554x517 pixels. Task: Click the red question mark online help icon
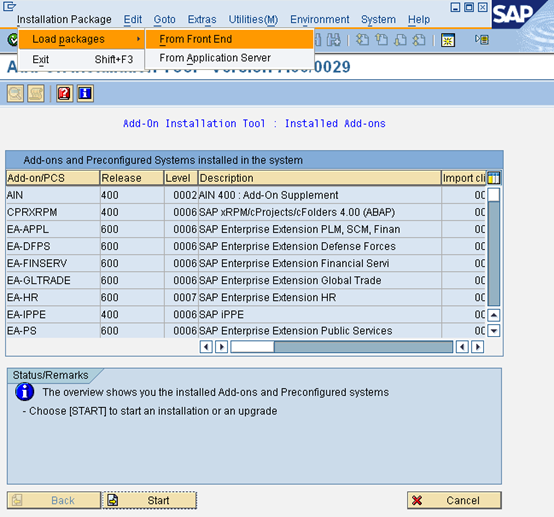[x=64, y=94]
